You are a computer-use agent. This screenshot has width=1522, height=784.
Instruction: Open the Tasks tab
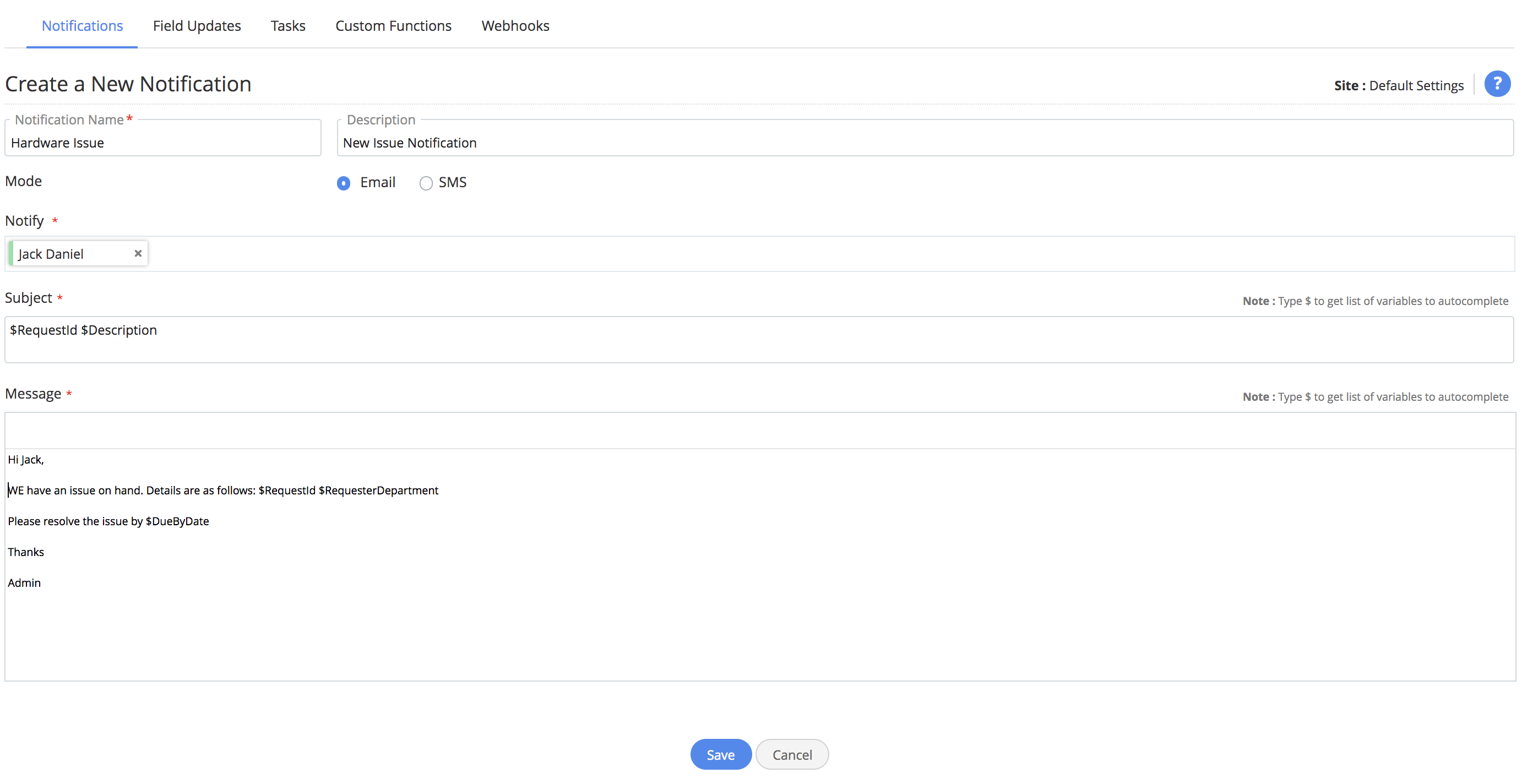coord(288,26)
